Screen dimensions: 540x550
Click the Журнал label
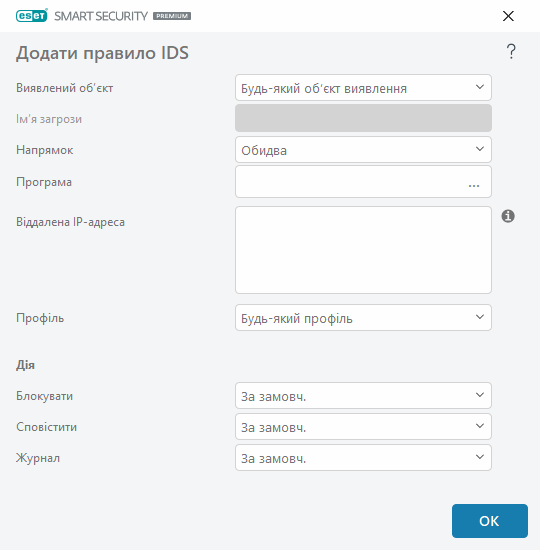coord(38,458)
